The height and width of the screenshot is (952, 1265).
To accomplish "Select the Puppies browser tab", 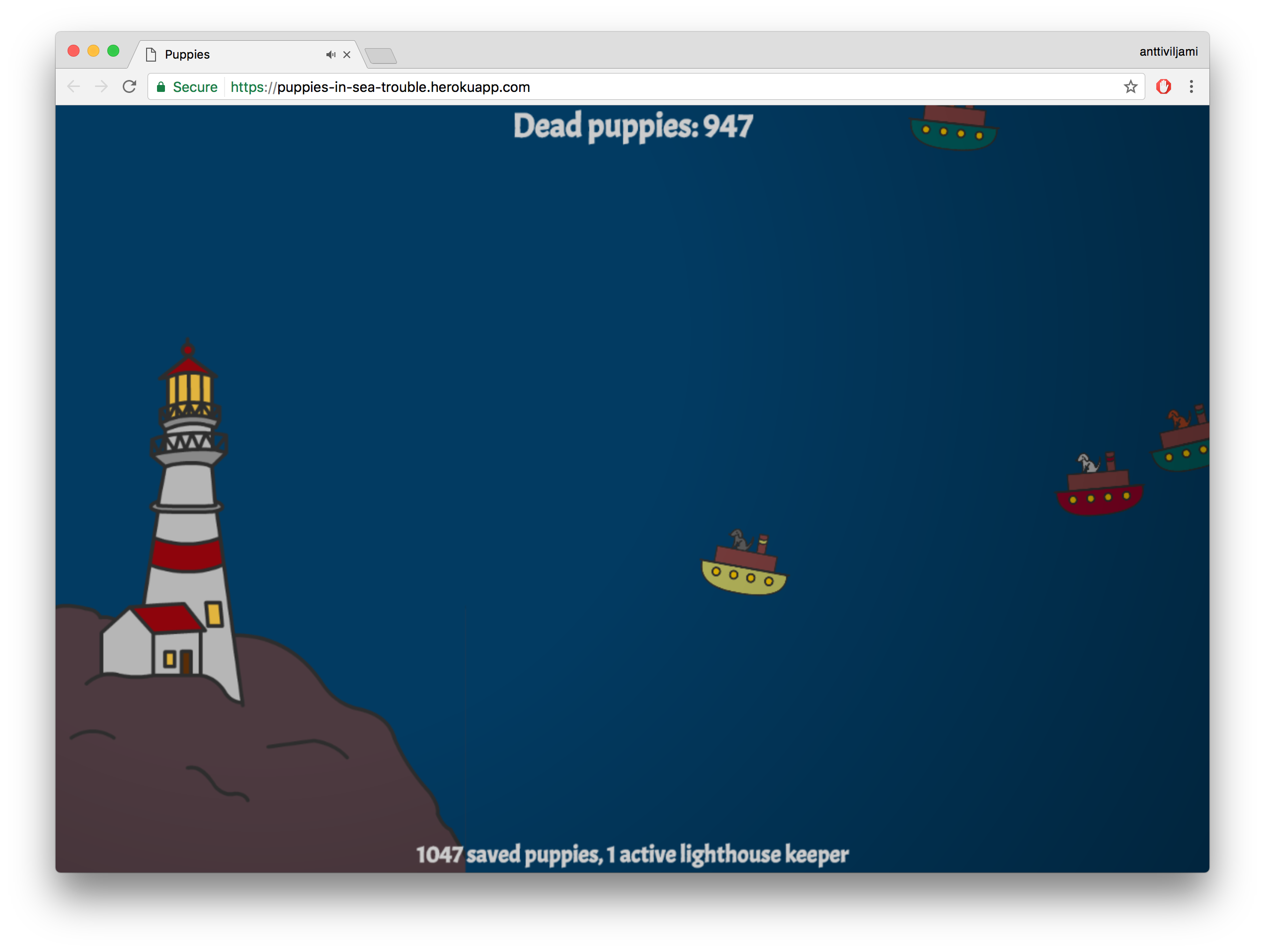I will pos(246,55).
